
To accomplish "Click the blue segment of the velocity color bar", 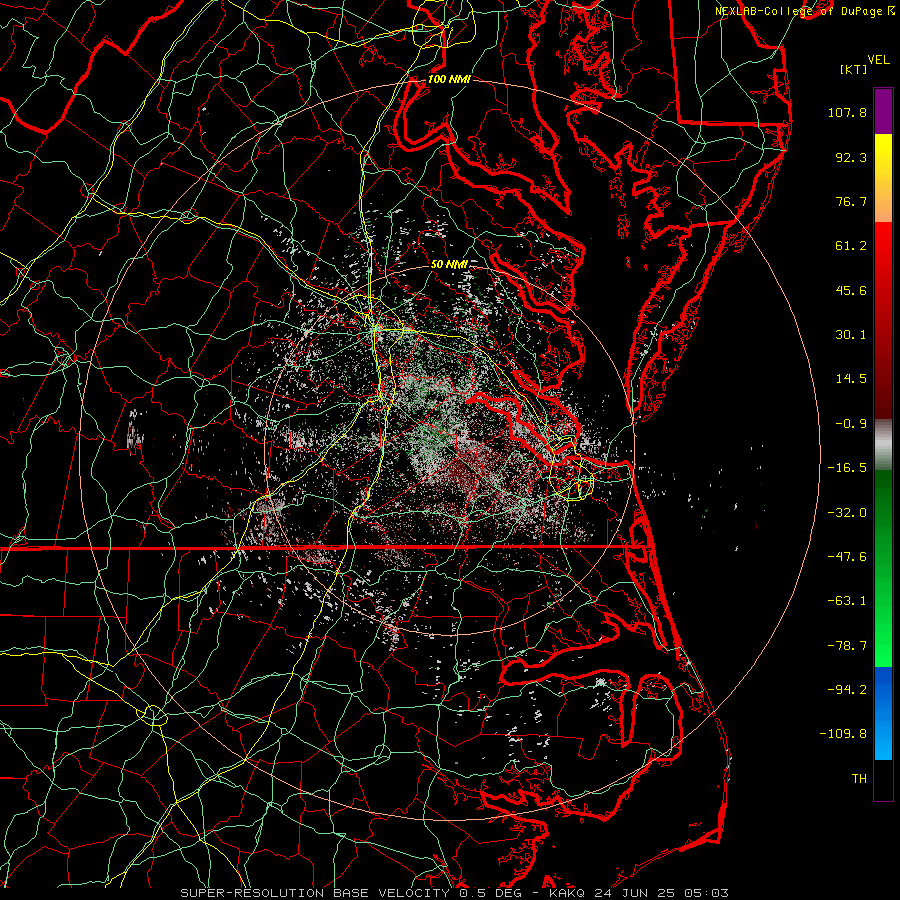I will pos(883,713).
